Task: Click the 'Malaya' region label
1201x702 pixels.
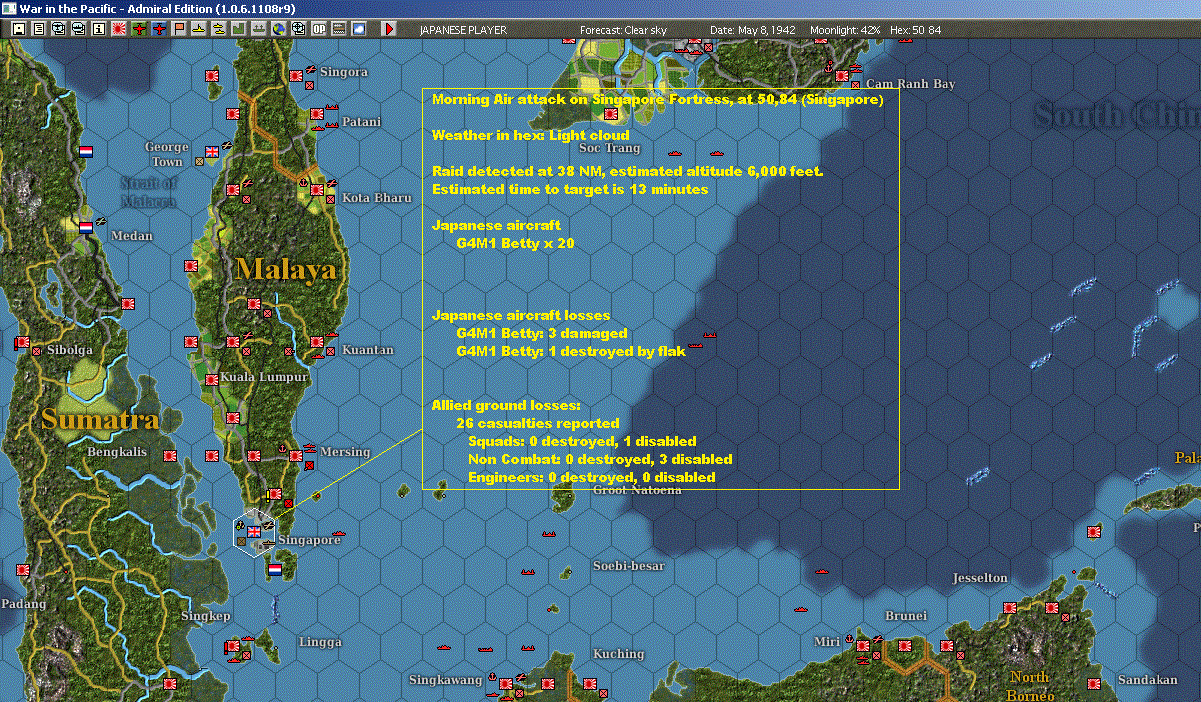Action: click(x=285, y=269)
